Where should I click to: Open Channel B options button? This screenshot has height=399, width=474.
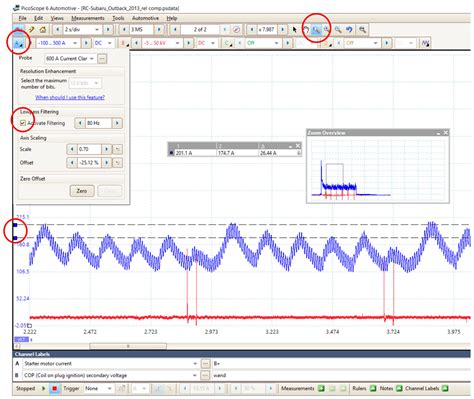click(x=125, y=43)
